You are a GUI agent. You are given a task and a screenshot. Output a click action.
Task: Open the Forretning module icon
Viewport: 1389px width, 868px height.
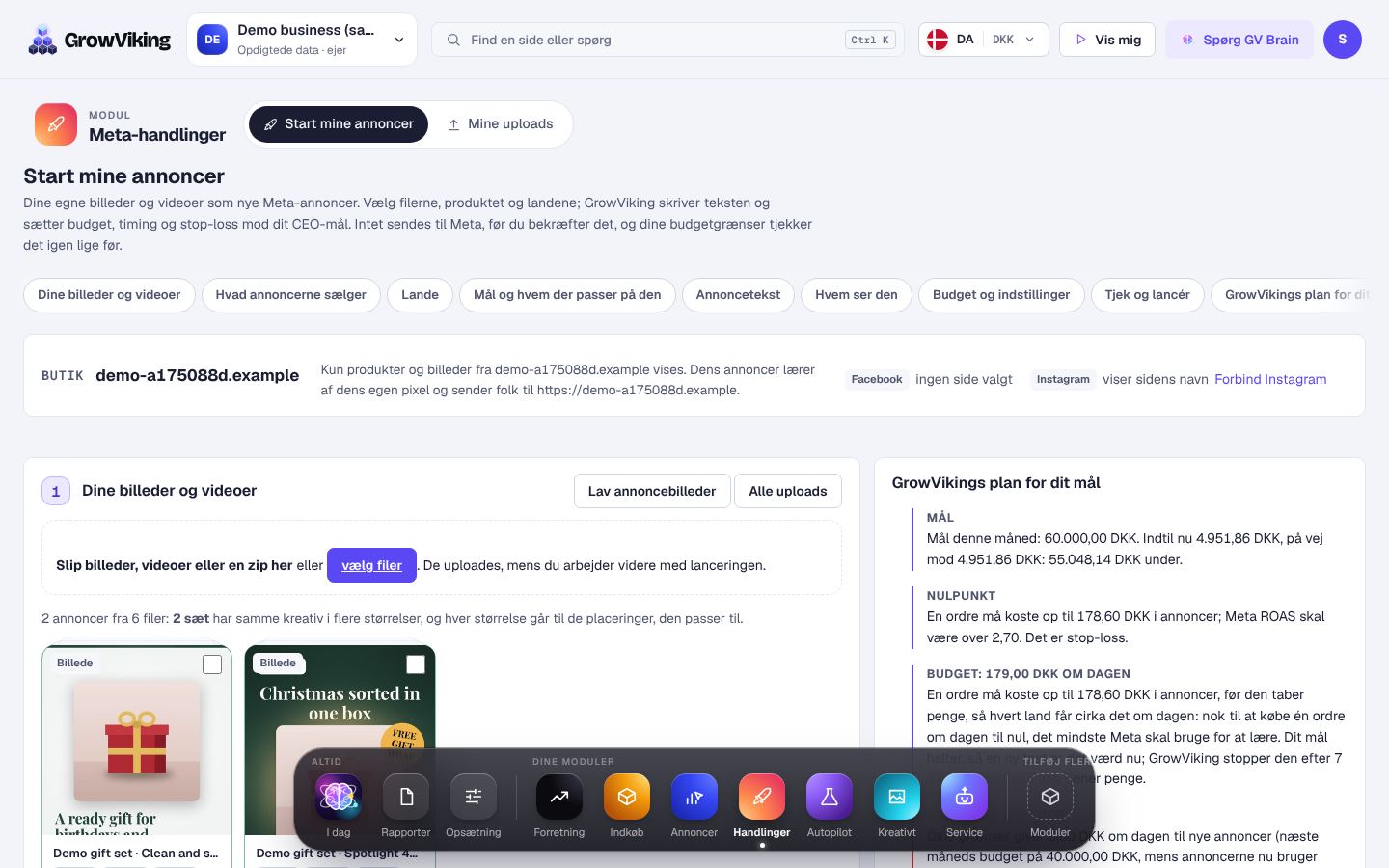559,797
